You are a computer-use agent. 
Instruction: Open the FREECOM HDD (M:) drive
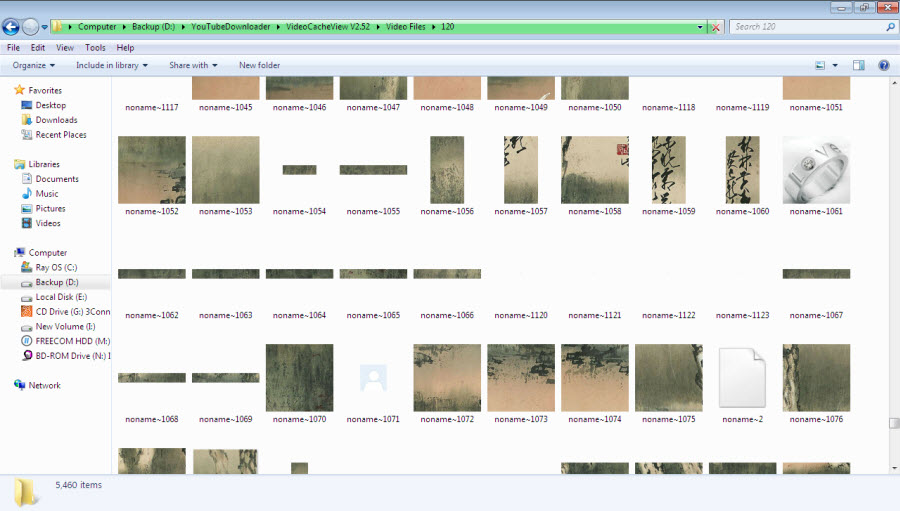tap(73, 341)
